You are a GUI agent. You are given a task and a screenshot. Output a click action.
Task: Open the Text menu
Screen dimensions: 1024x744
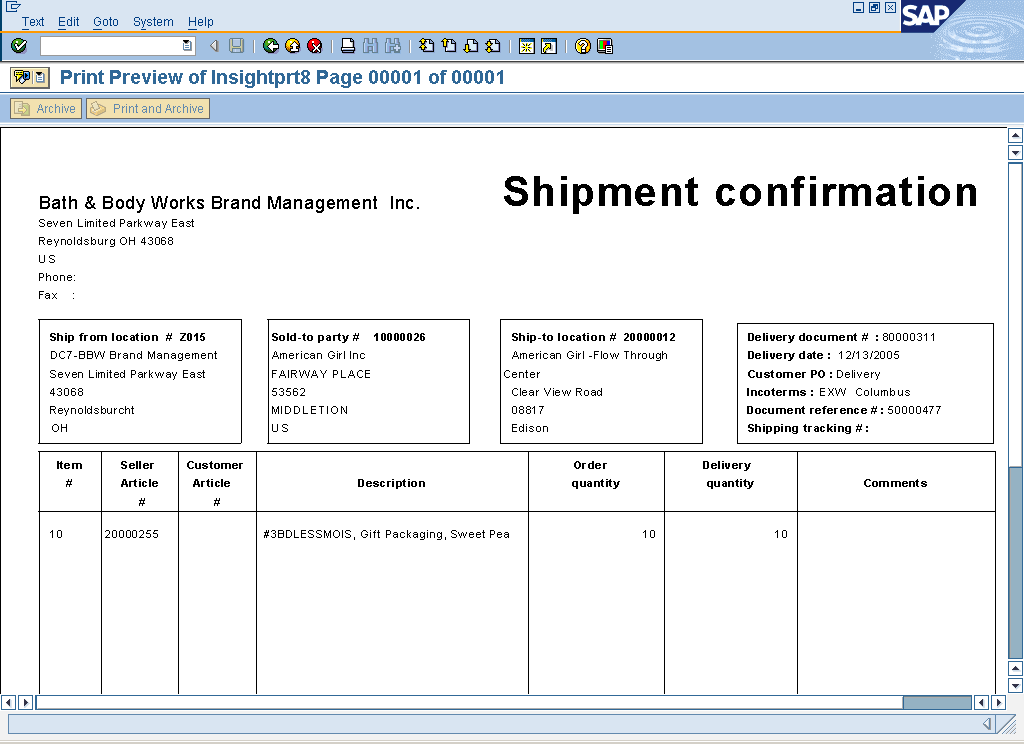33,22
